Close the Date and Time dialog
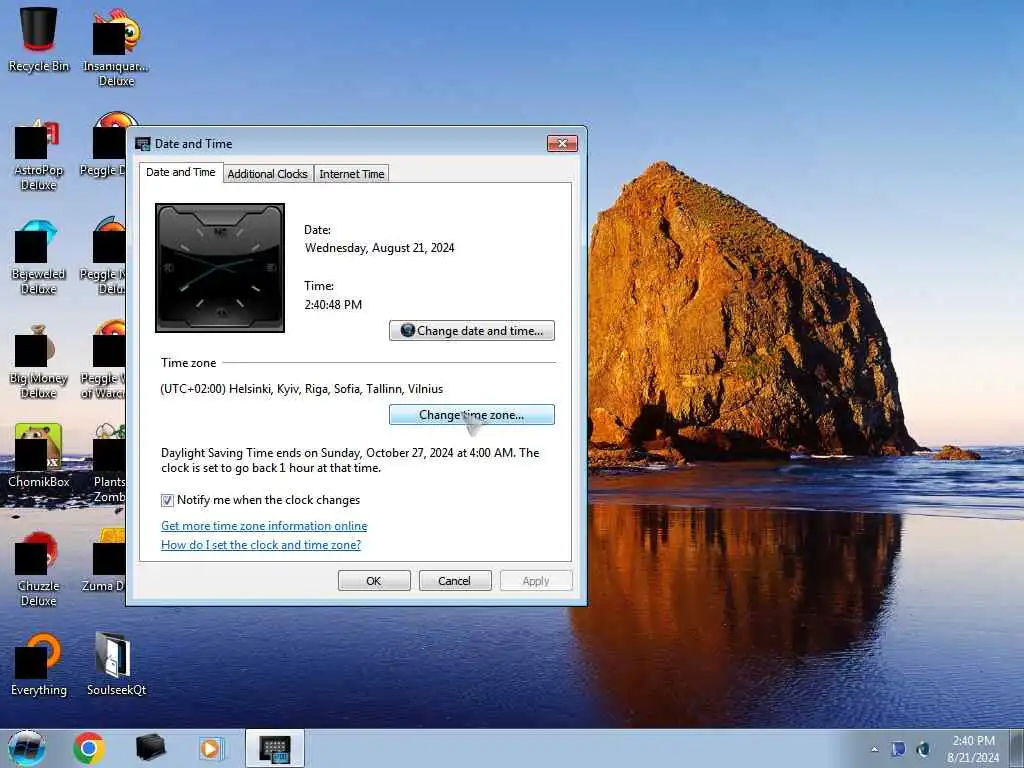This screenshot has height=768, width=1024. click(562, 143)
